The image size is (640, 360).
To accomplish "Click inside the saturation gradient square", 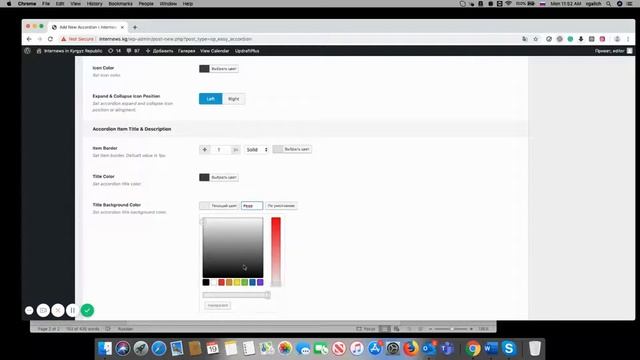I will pyautogui.click(x=233, y=247).
